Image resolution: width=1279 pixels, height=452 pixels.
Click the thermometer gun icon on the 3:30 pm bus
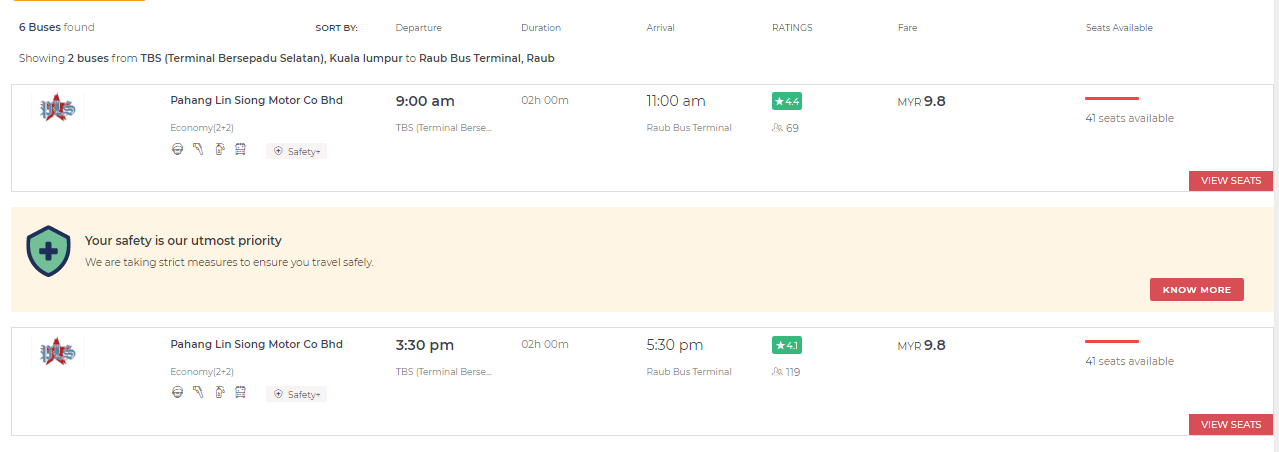[198, 393]
